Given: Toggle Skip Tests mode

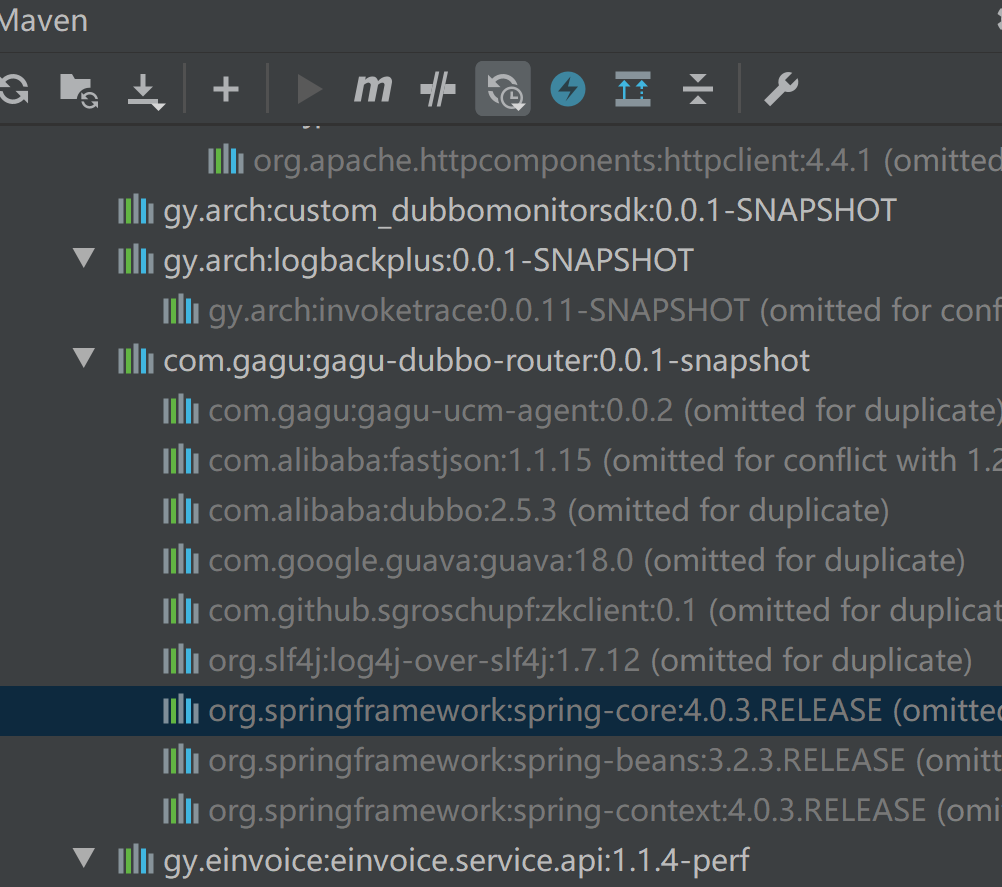Looking at the screenshot, I should [x=437, y=88].
